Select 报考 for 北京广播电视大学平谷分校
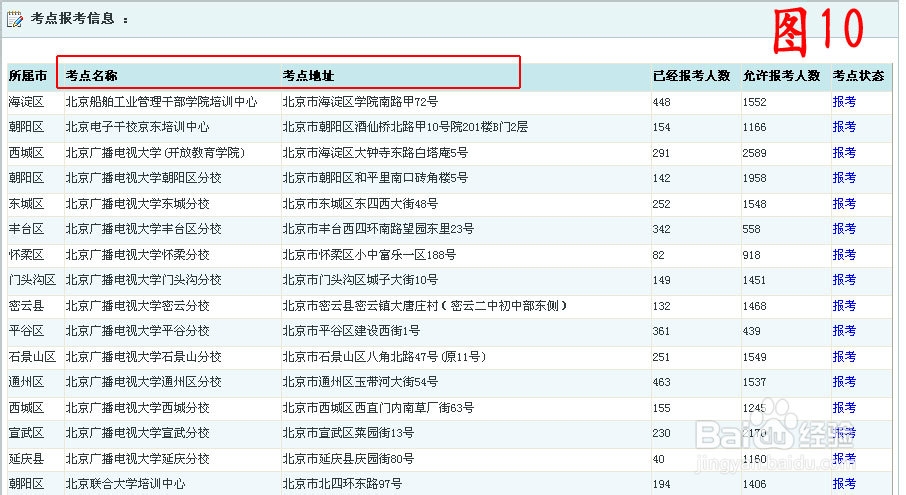Image resolution: width=906 pixels, height=495 pixels. coord(844,330)
